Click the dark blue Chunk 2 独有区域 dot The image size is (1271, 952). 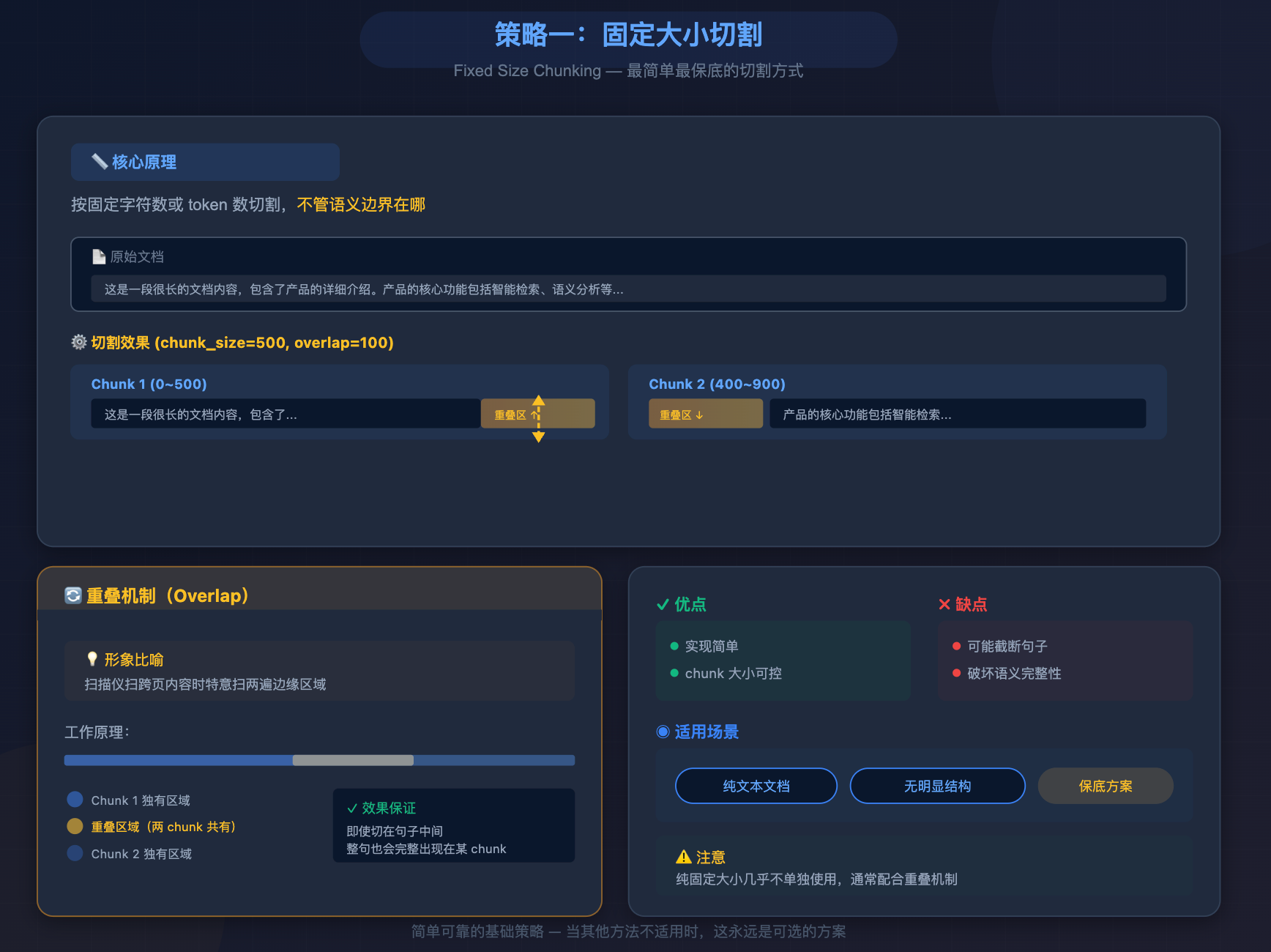[75, 853]
